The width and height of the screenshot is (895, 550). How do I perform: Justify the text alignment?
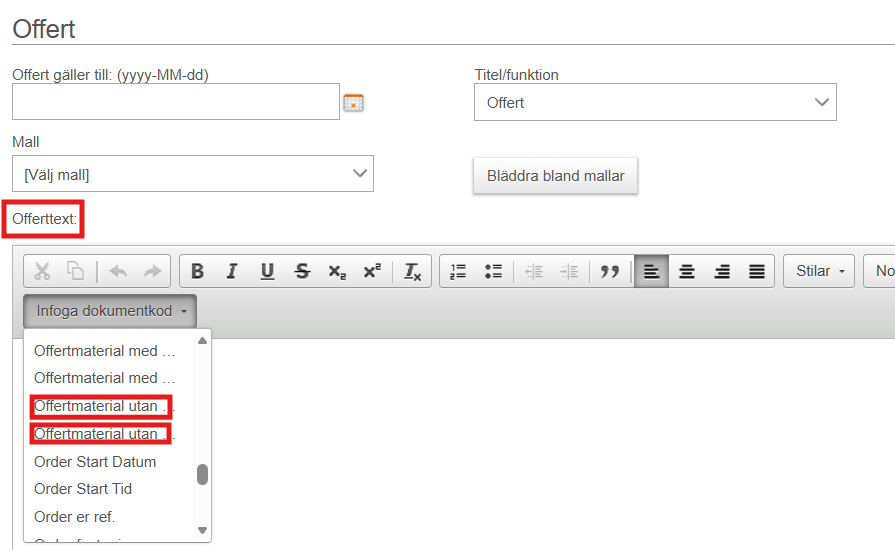coord(757,271)
